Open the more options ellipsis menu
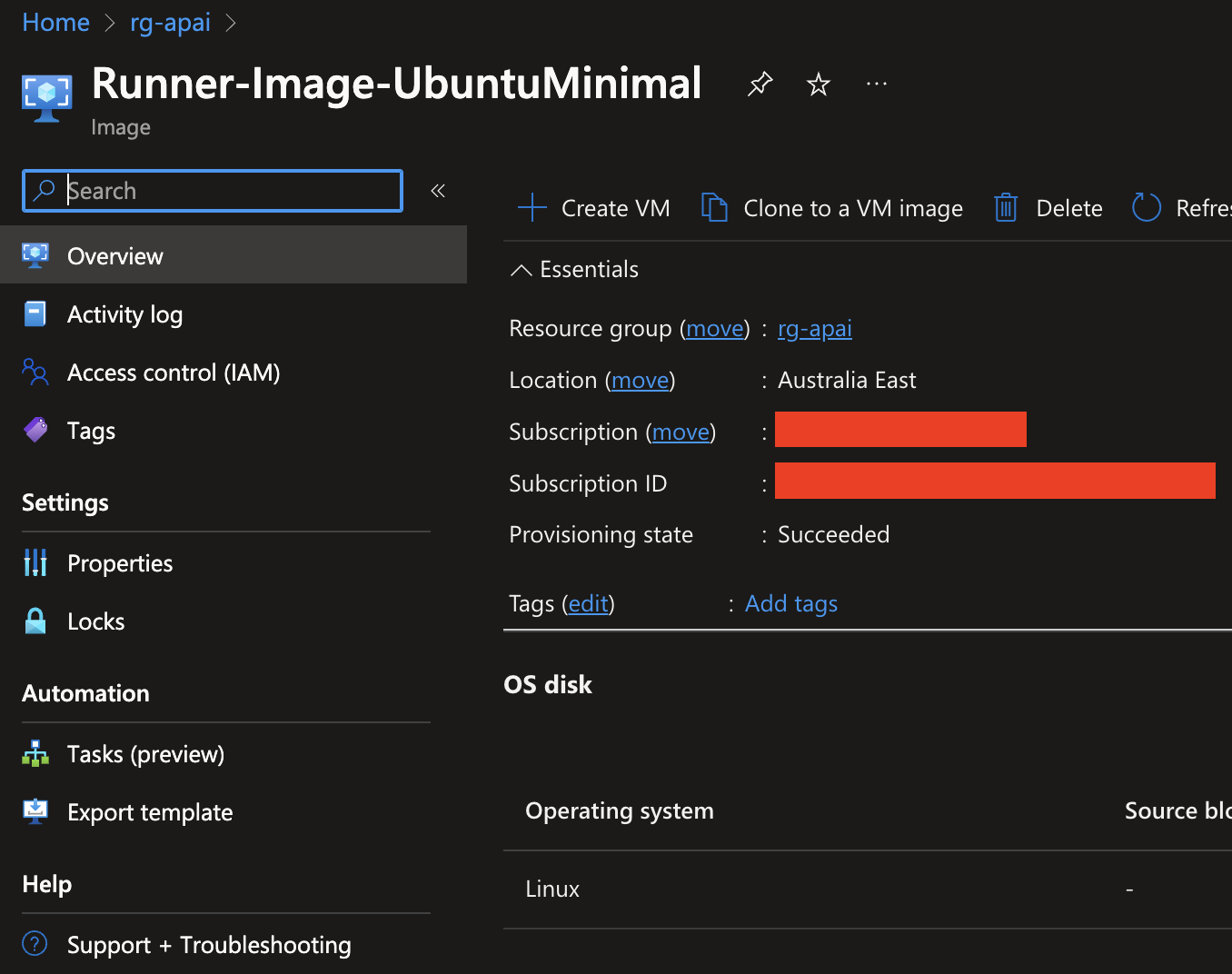 (877, 84)
